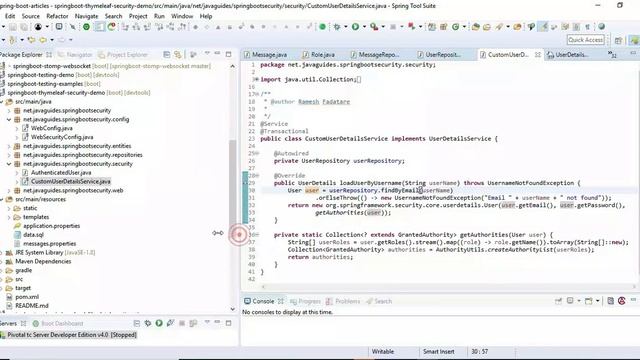Select application.properties file
640x360 pixels.
[x=51, y=226]
